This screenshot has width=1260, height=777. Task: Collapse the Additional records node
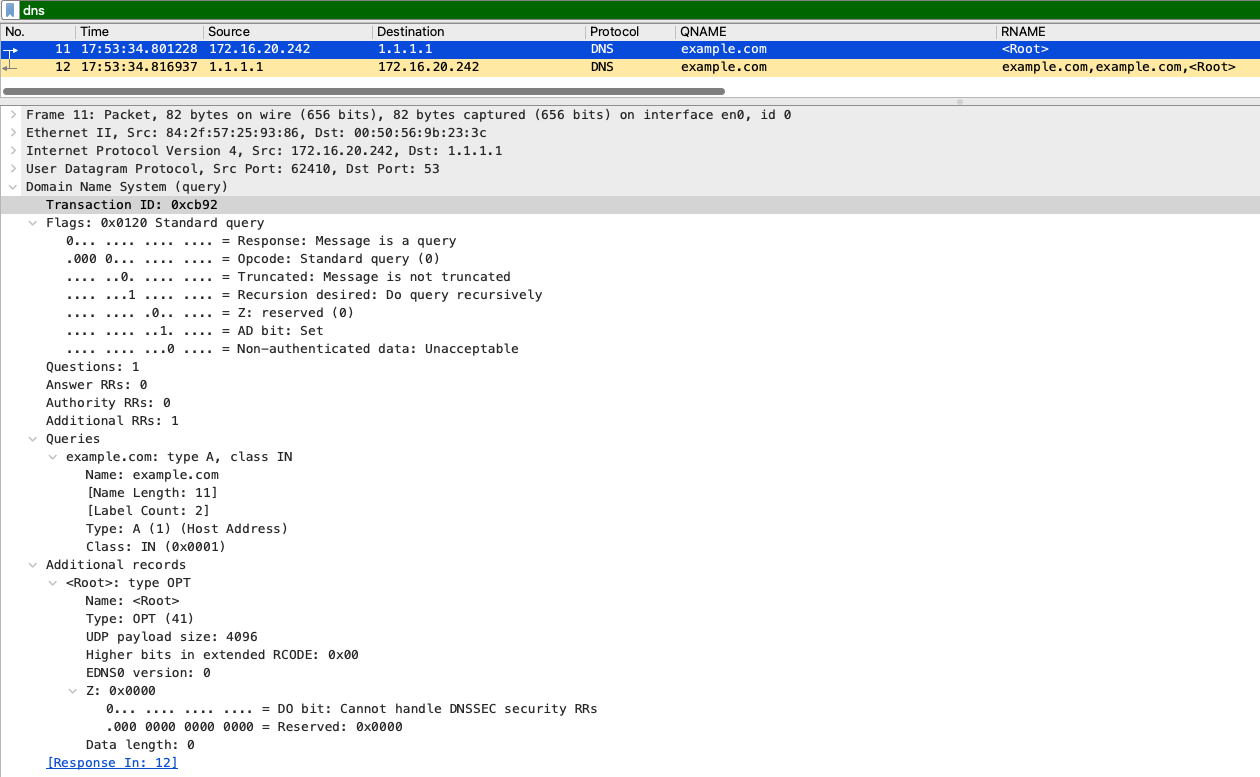click(x=33, y=565)
